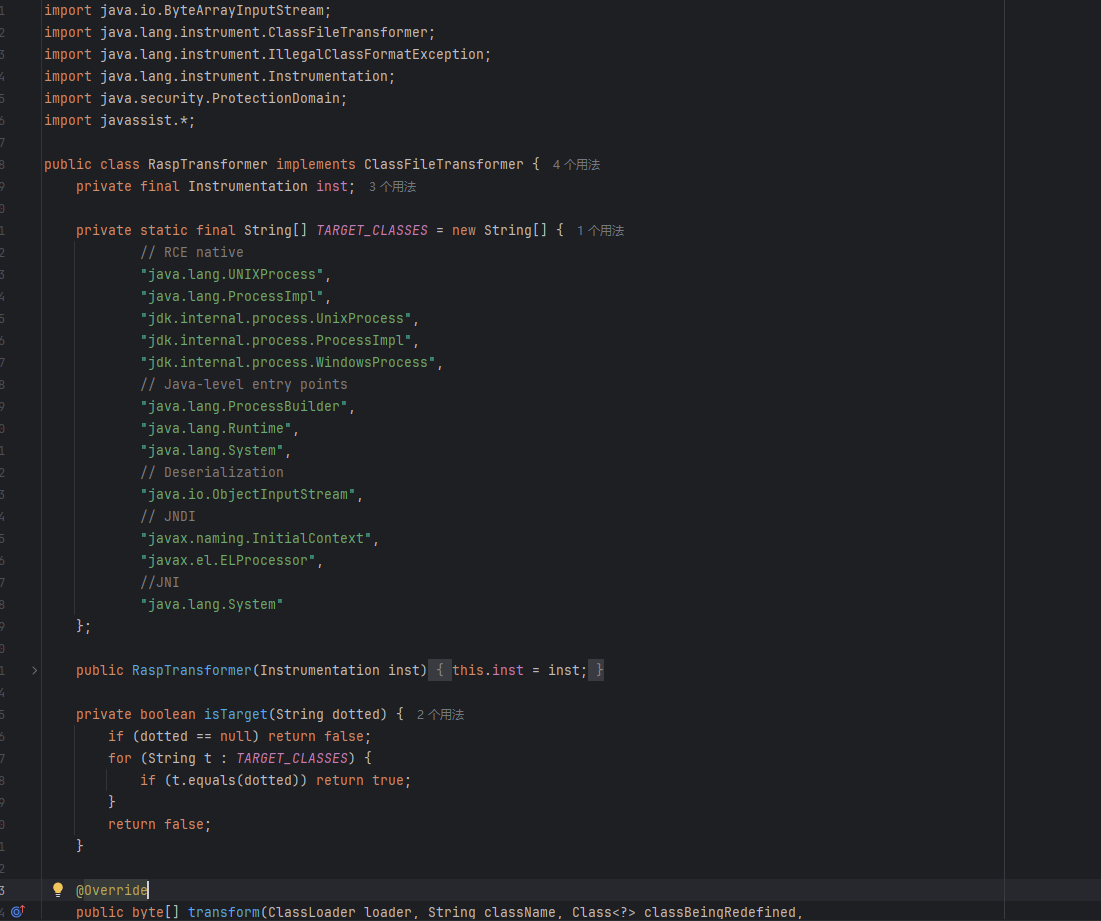Screen dimensions: 1101x921
Task: Expand the folded RaspTransformer constructor chevron
Action: pyautogui.click(x=34, y=670)
